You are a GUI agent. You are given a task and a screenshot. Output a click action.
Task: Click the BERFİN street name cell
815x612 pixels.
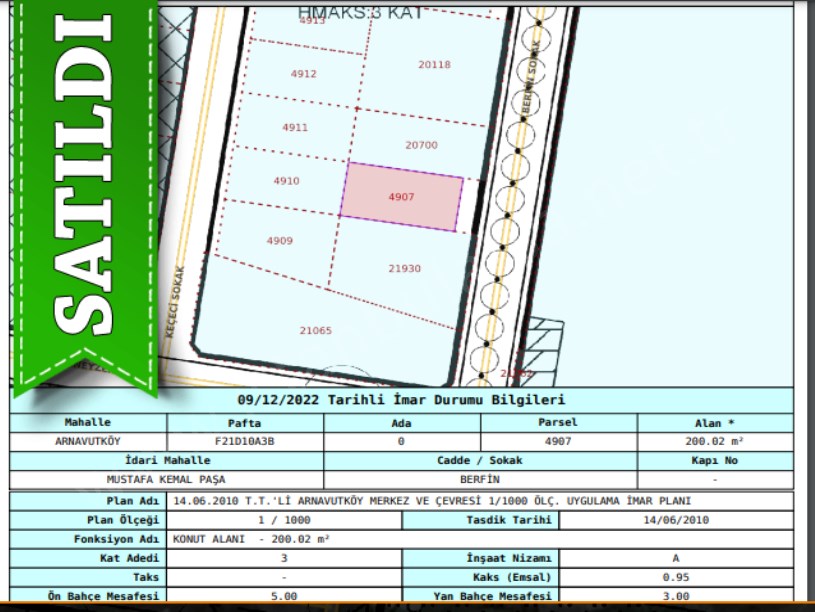(x=480, y=479)
